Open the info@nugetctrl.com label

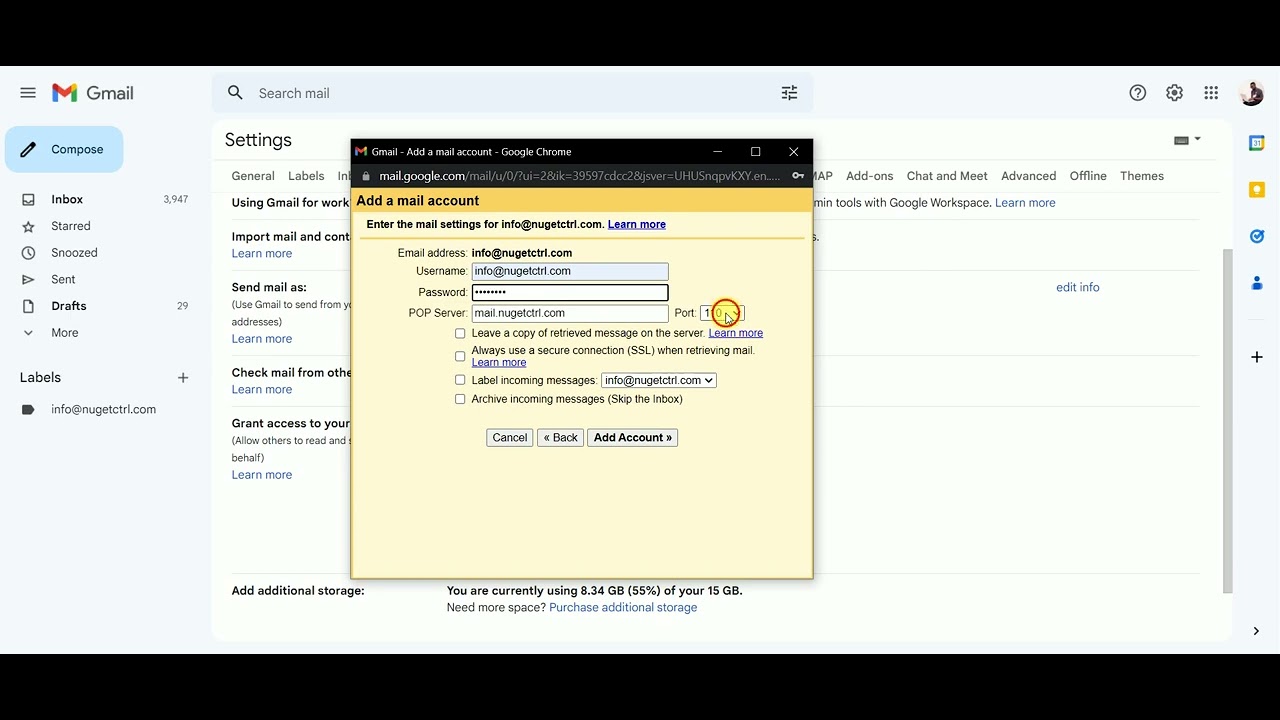tap(104, 409)
